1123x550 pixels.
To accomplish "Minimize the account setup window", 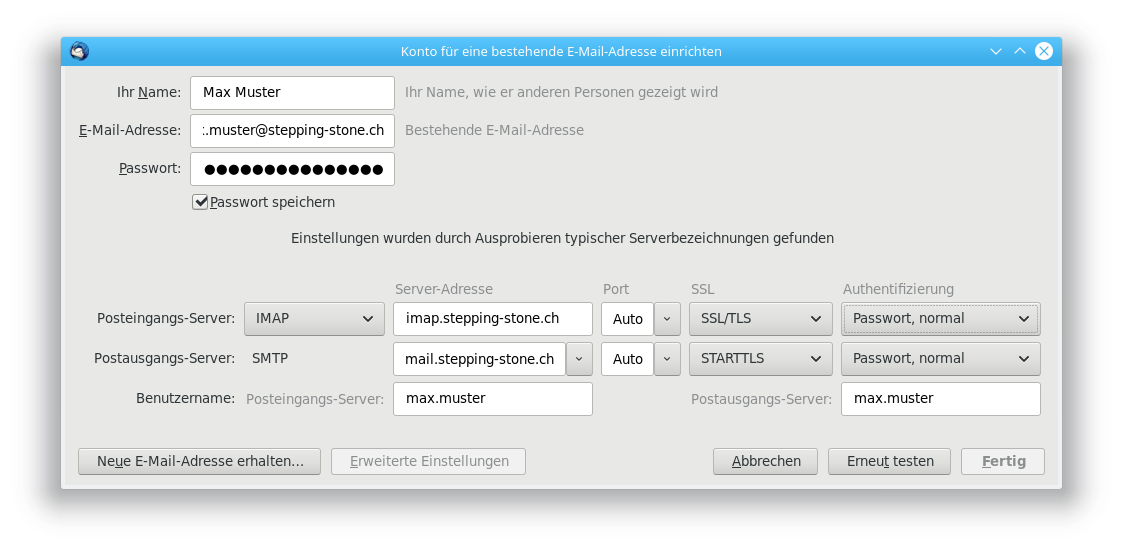I will [x=996, y=51].
